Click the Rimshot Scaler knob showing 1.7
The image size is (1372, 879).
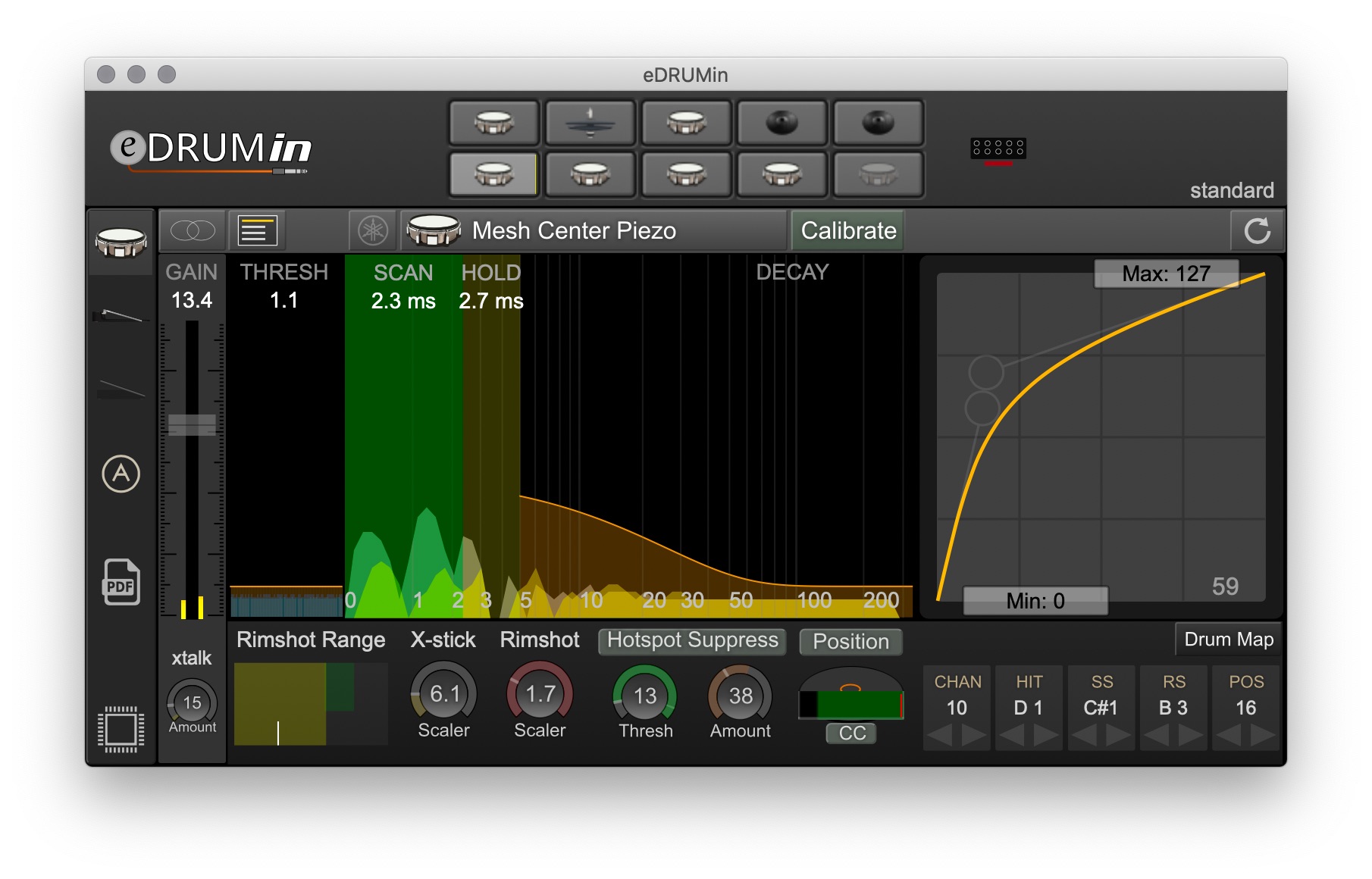pyautogui.click(x=540, y=692)
